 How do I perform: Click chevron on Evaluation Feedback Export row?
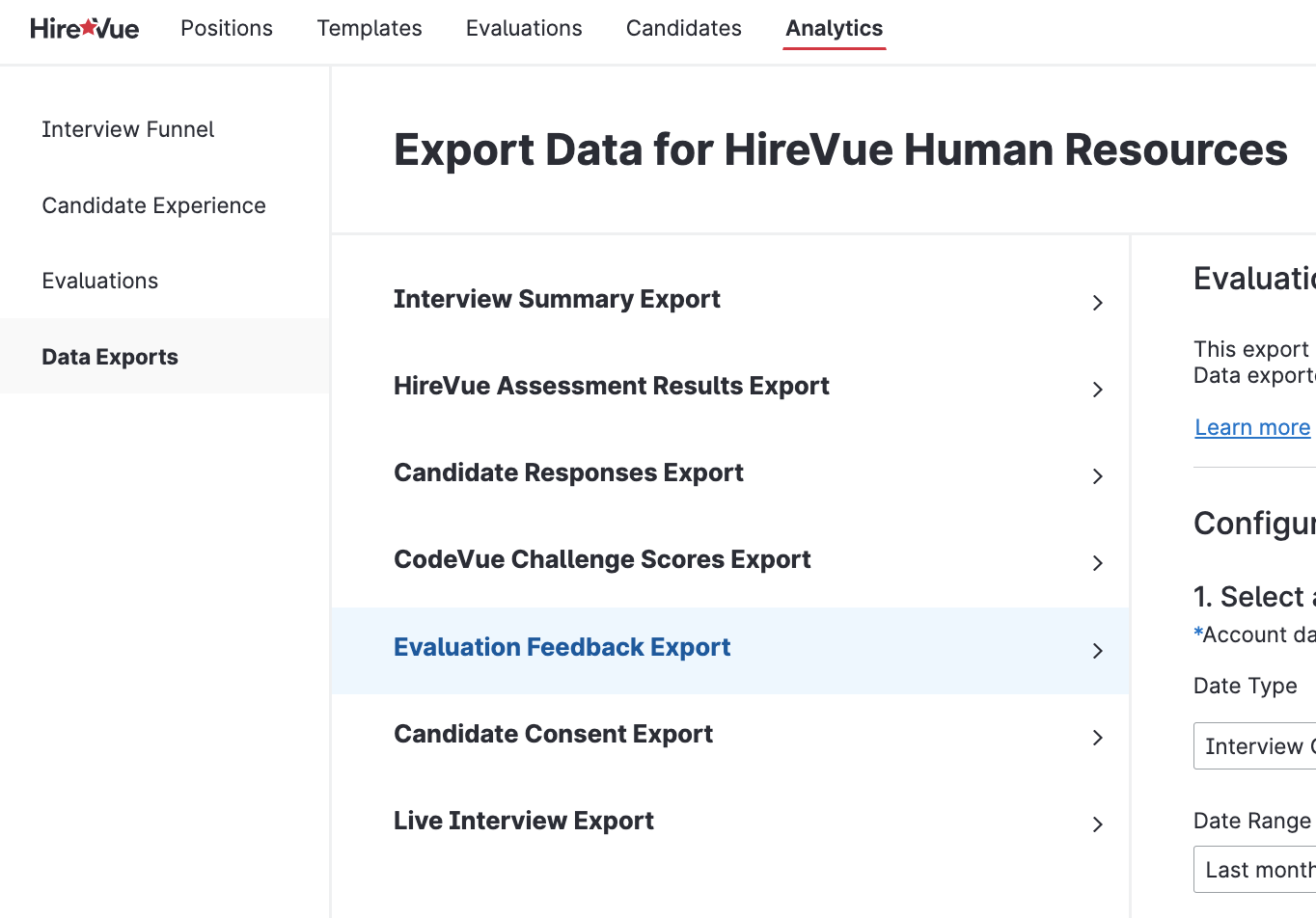pyautogui.click(x=1097, y=651)
